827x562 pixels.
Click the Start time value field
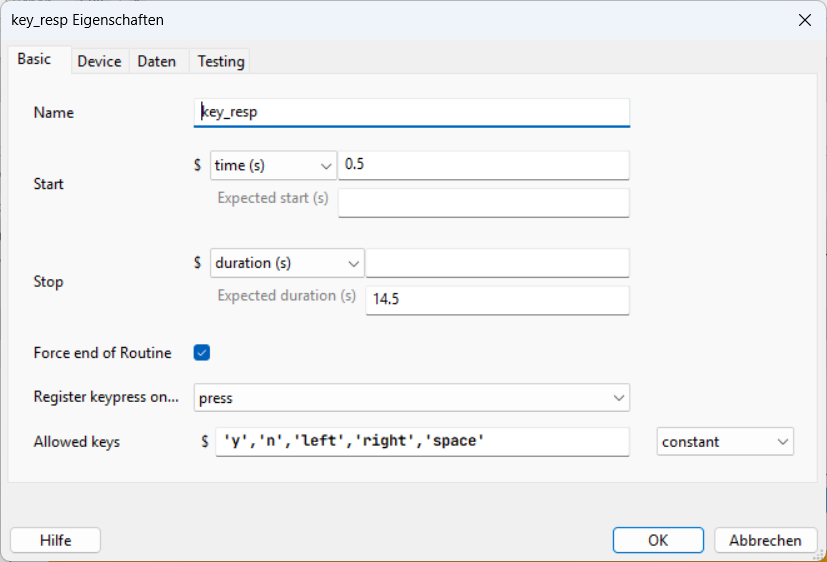pyautogui.click(x=483, y=165)
